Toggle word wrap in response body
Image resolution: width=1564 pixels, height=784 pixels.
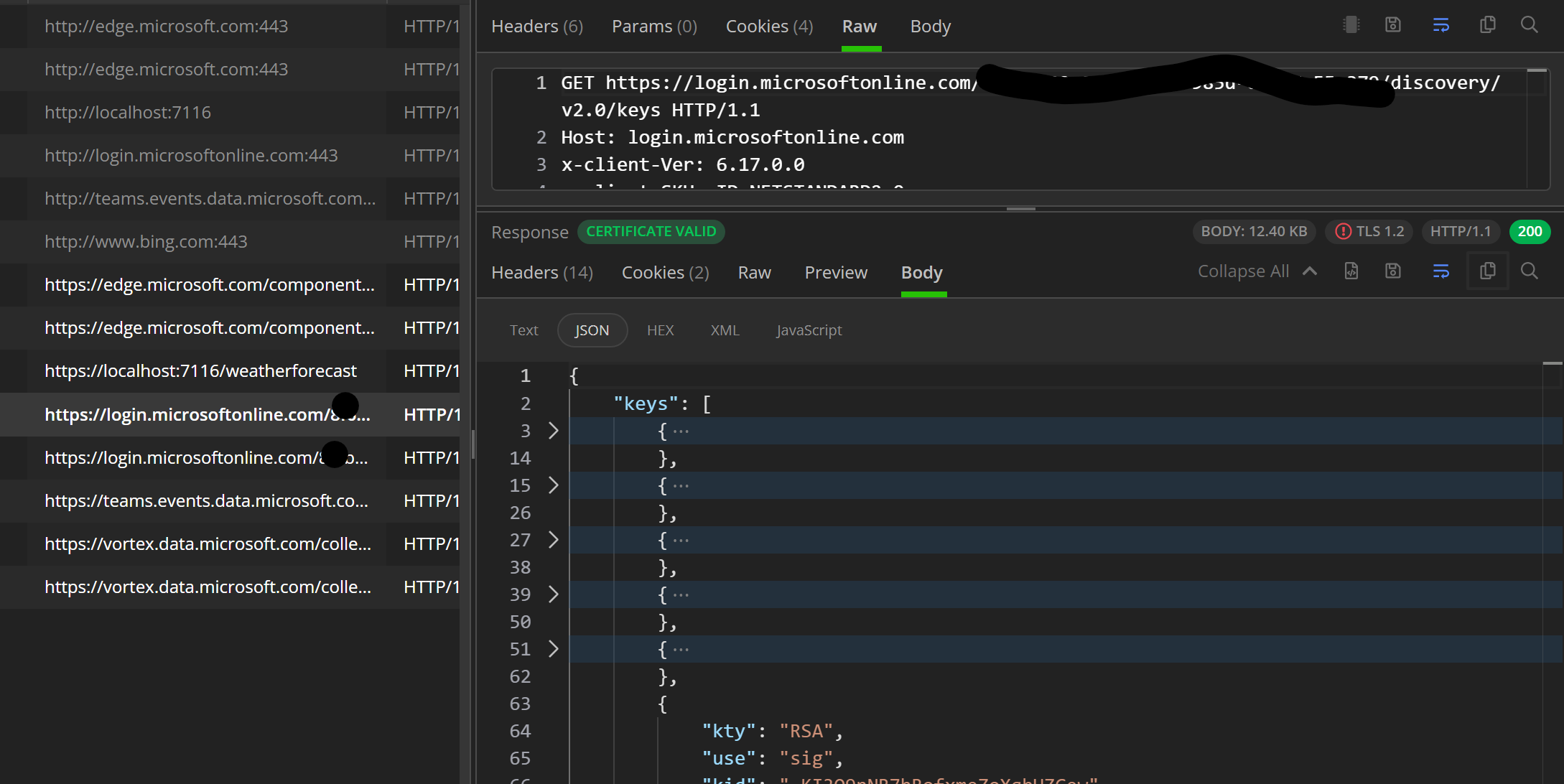pyautogui.click(x=1440, y=271)
